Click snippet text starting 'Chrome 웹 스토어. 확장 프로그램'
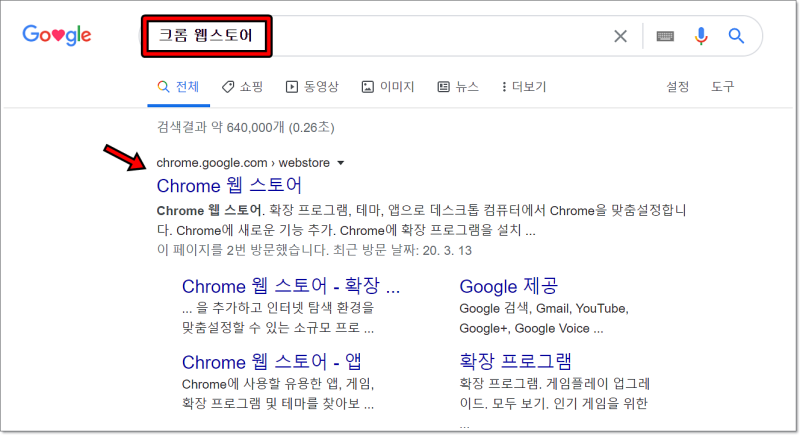 coord(421,220)
